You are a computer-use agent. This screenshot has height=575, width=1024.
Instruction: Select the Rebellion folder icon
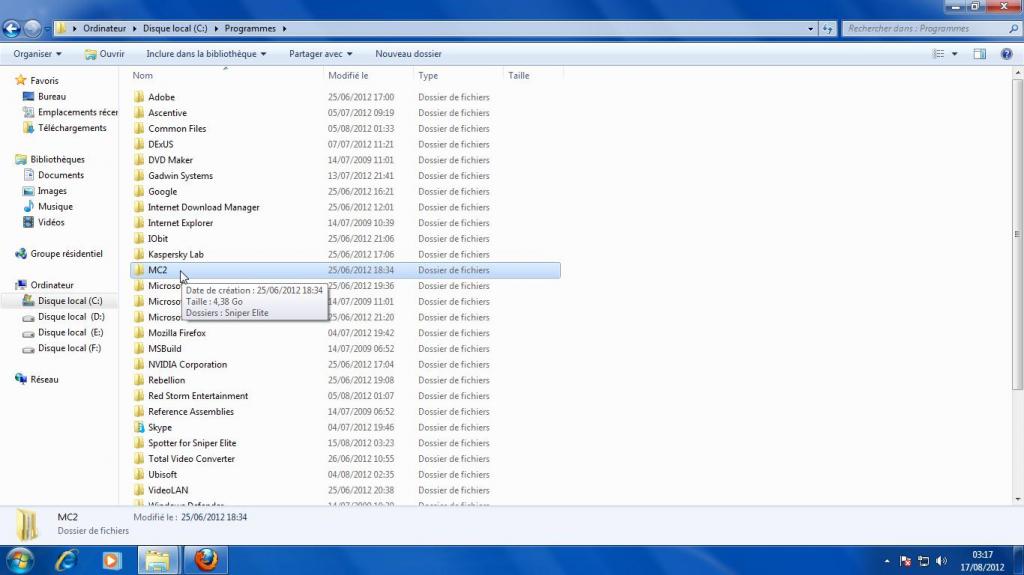(x=138, y=380)
